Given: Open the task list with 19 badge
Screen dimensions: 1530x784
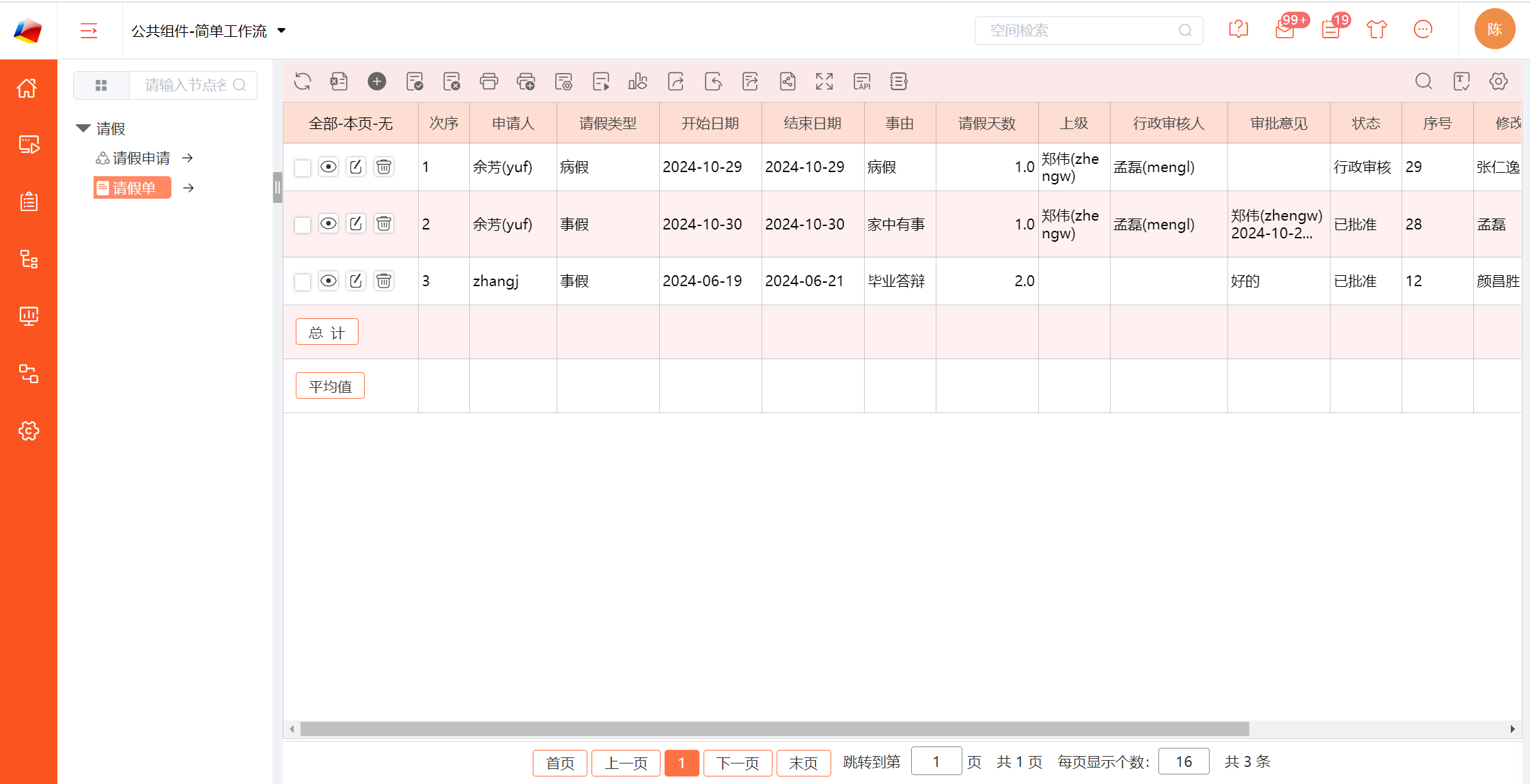Looking at the screenshot, I should pyautogui.click(x=1331, y=30).
